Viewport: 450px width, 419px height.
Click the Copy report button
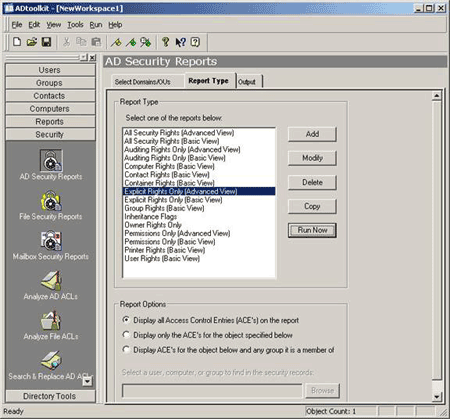point(312,206)
